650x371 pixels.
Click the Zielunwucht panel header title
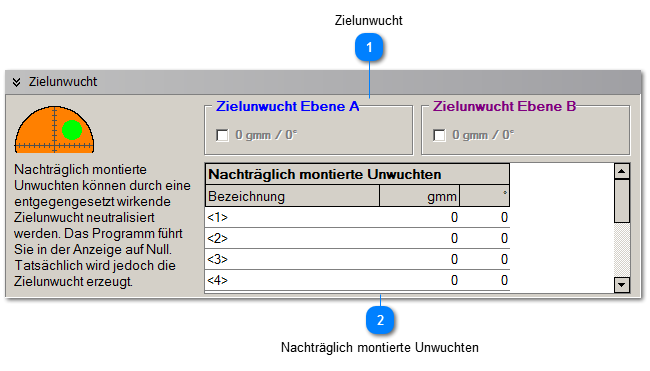click(63, 82)
